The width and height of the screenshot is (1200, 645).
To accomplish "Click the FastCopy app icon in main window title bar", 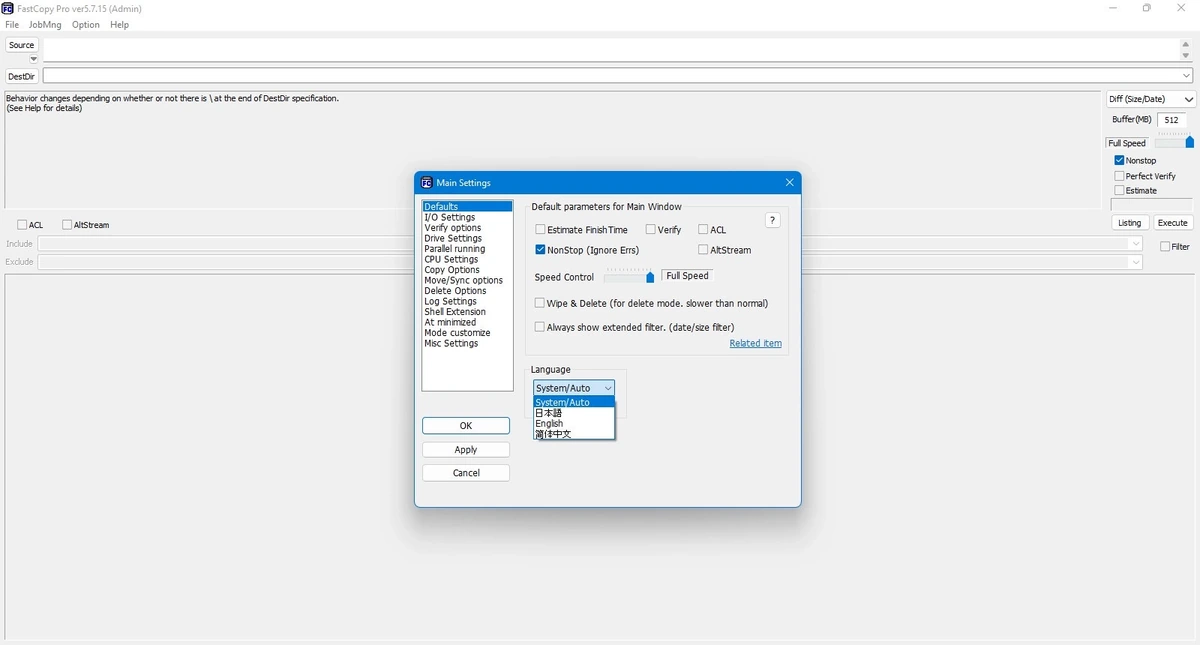I will point(8,8).
